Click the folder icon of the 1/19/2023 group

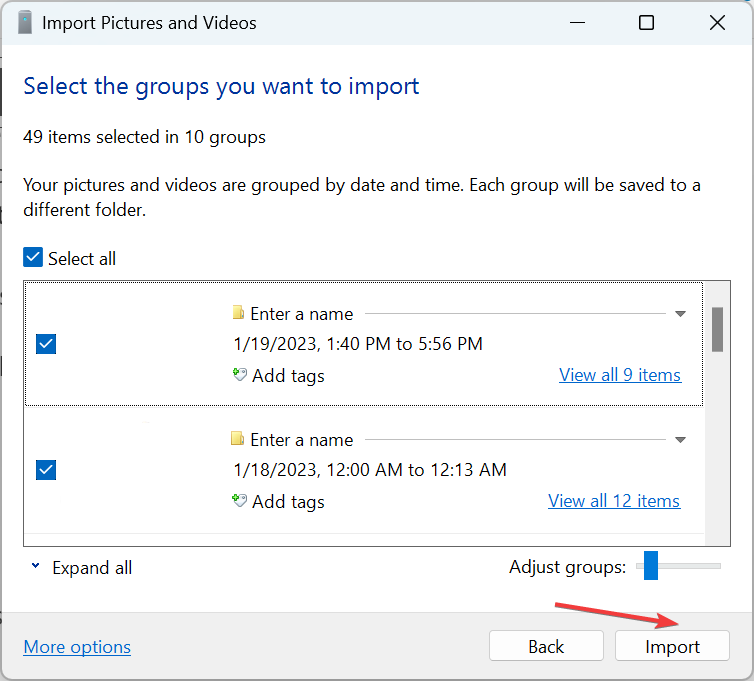(238, 313)
